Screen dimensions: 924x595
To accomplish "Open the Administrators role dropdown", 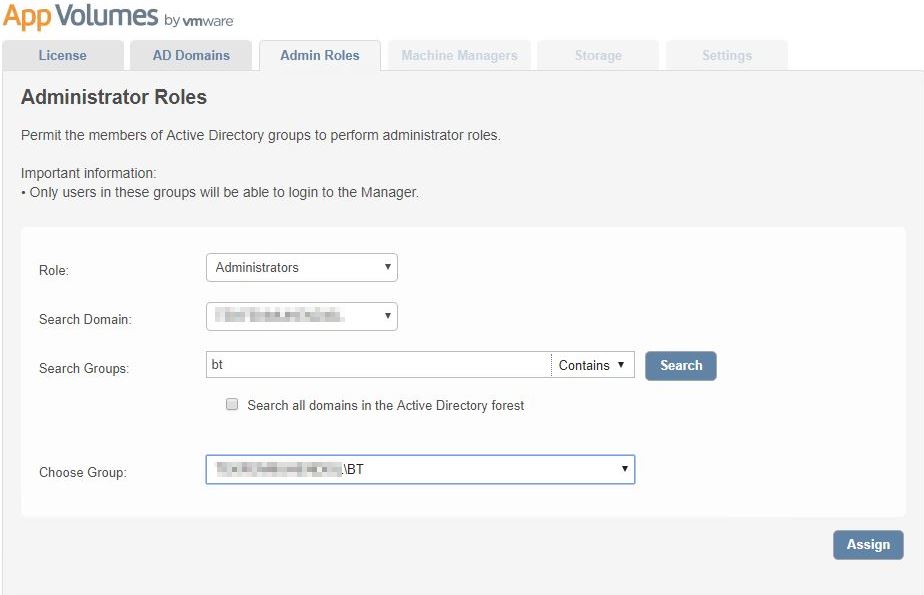I will pos(302,267).
